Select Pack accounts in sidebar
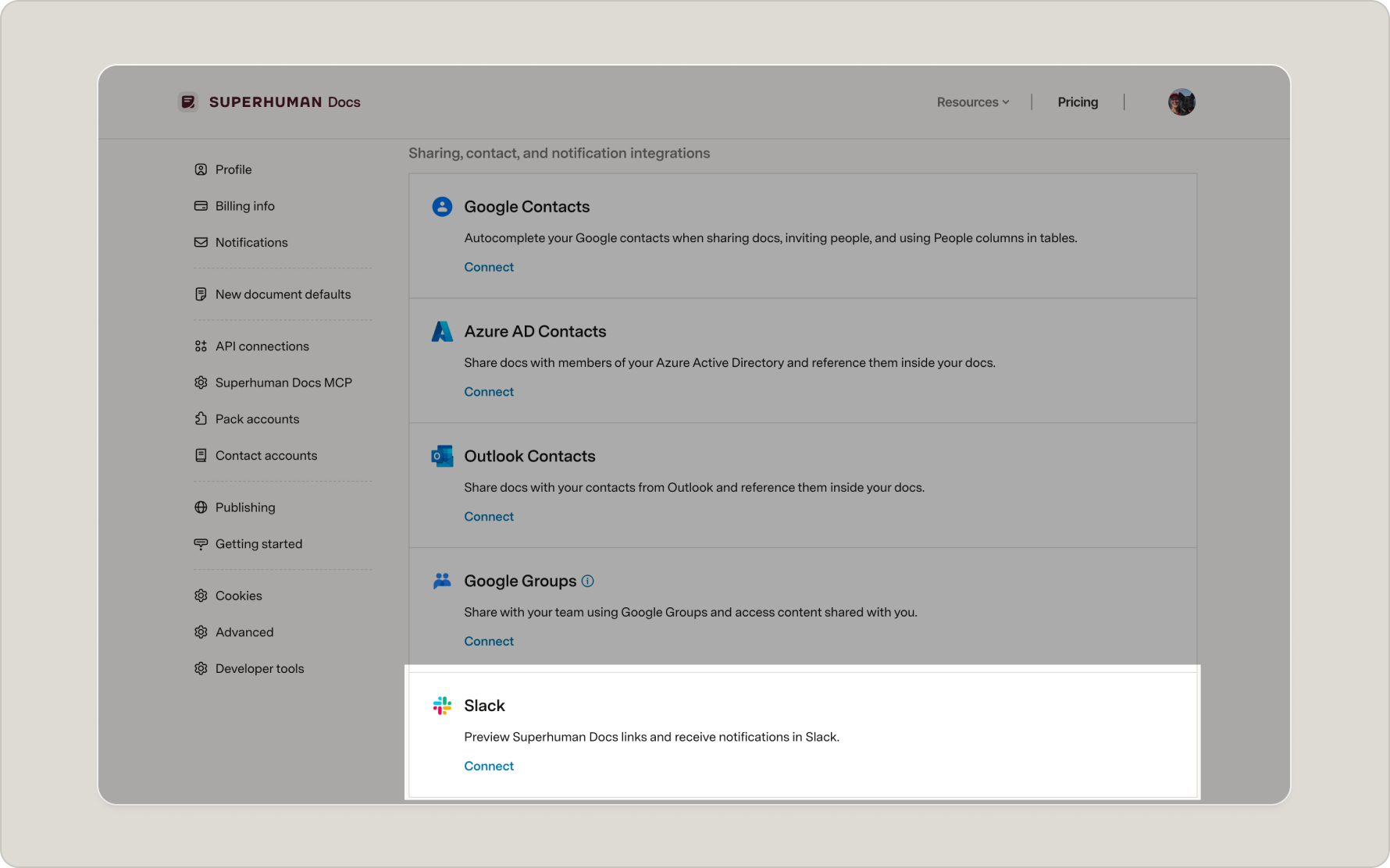This screenshot has width=1390, height=868. pos(257,419)
